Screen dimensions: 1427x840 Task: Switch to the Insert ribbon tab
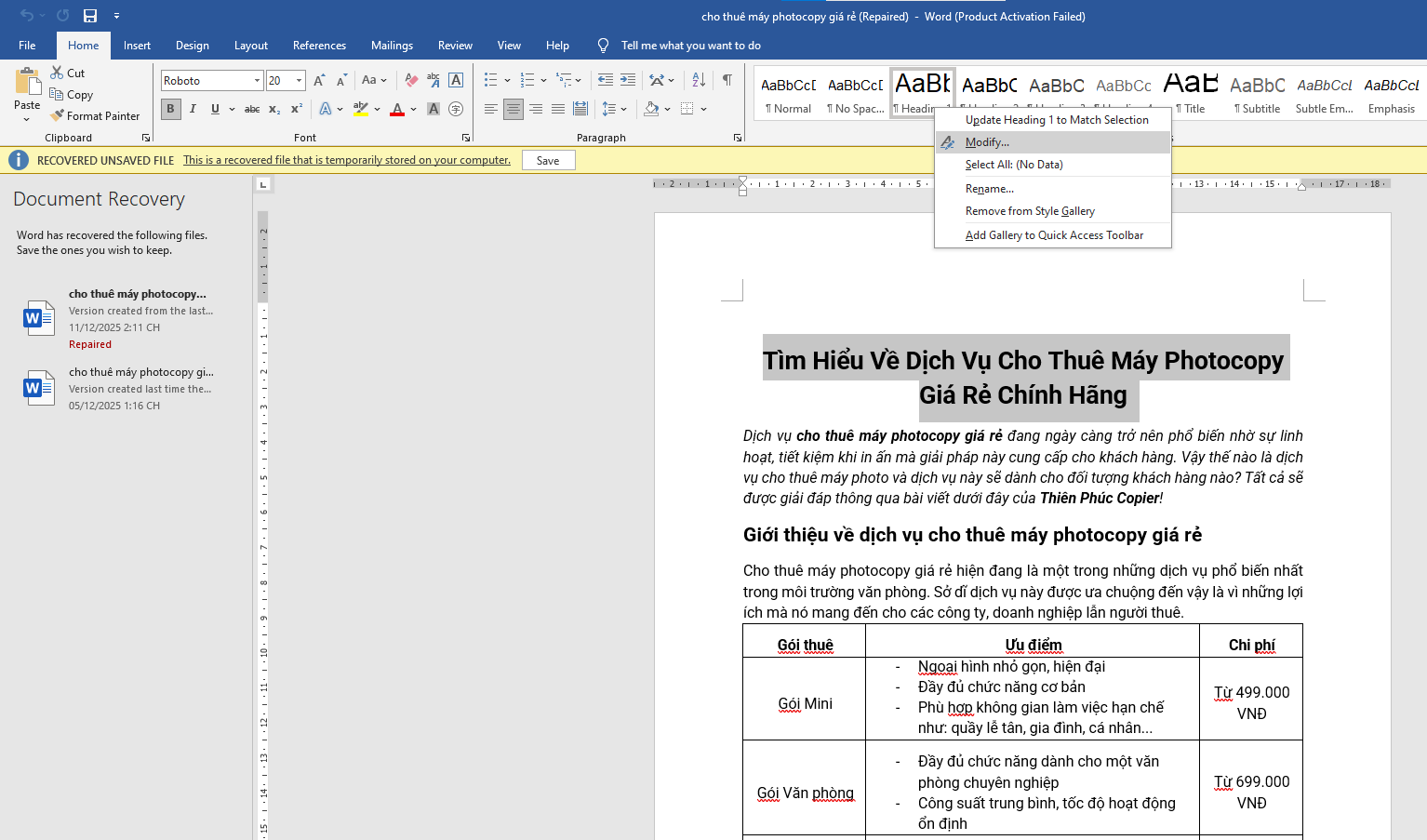pyautogui.click(x=137, y=45)
